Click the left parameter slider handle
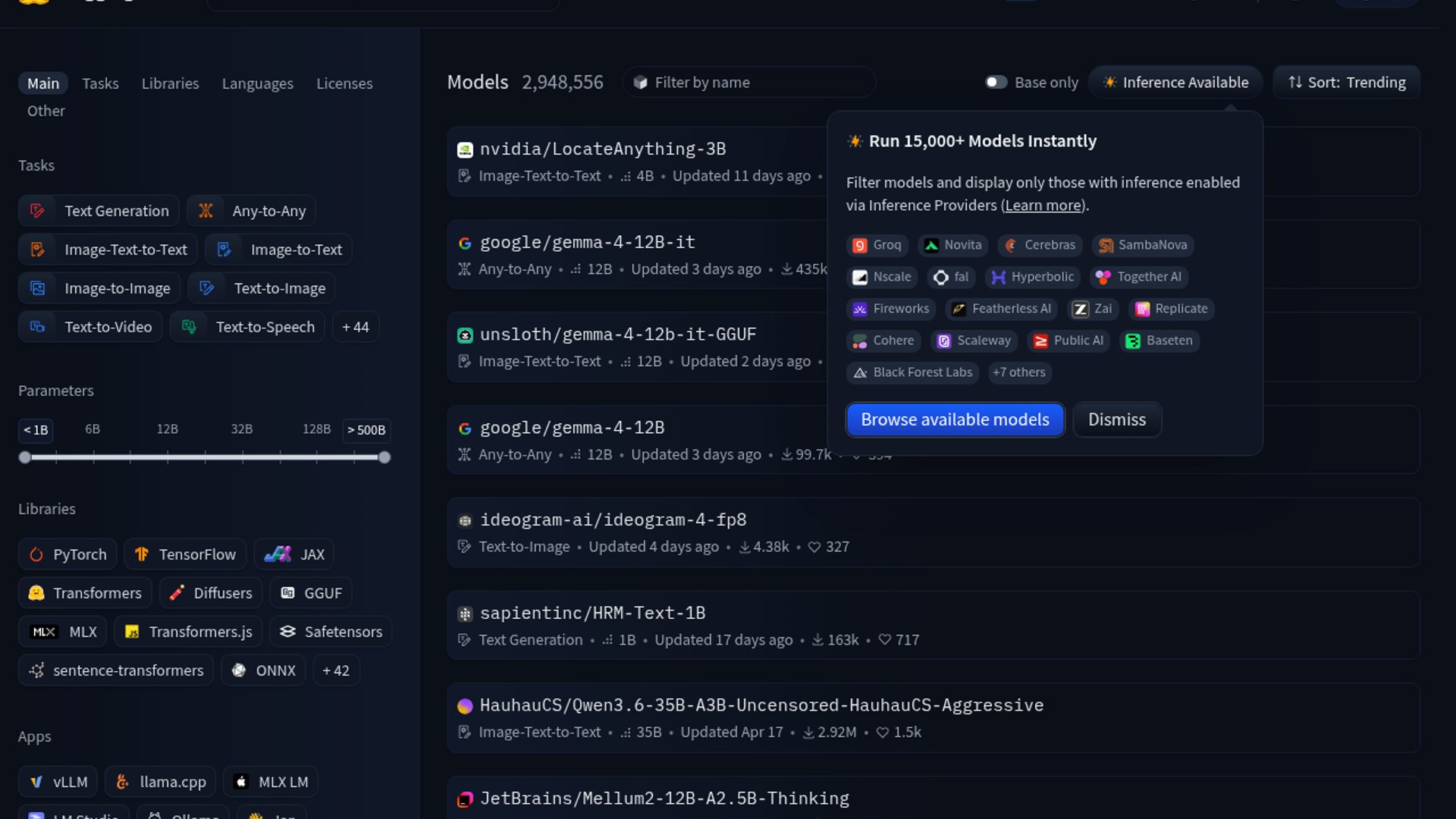This screenshot has width=1456, height=819. point(25,457)
